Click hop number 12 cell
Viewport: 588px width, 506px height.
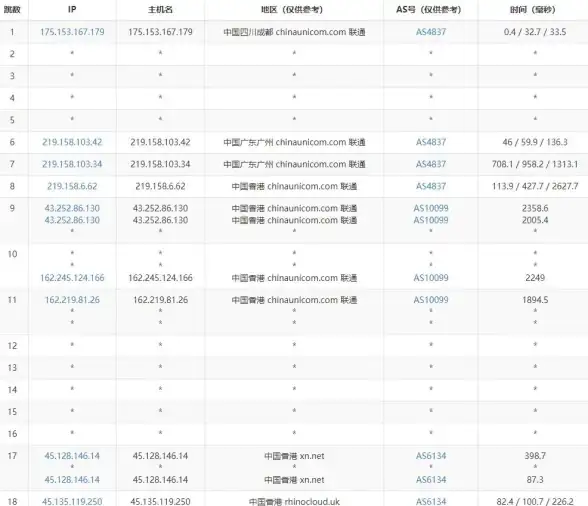click(12, 345)
